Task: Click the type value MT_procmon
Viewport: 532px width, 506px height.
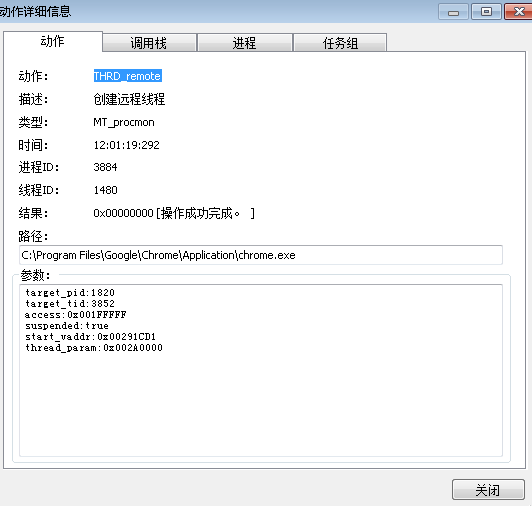Action: point(124,122)
